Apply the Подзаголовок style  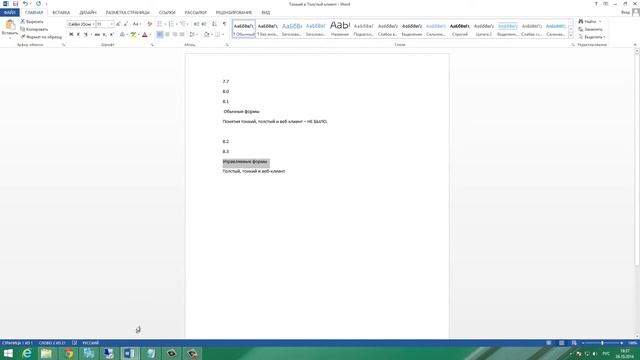[x=364, y=29]
